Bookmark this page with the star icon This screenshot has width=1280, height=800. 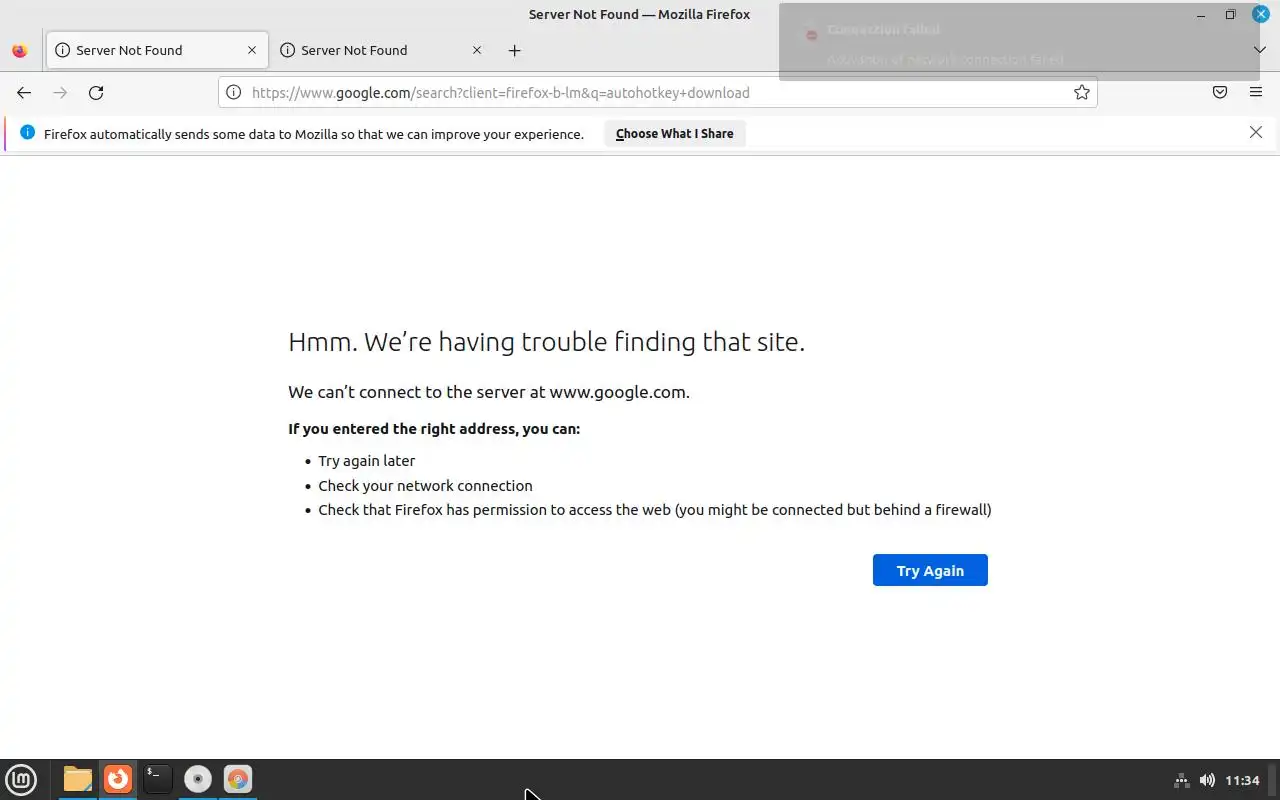1081,92
